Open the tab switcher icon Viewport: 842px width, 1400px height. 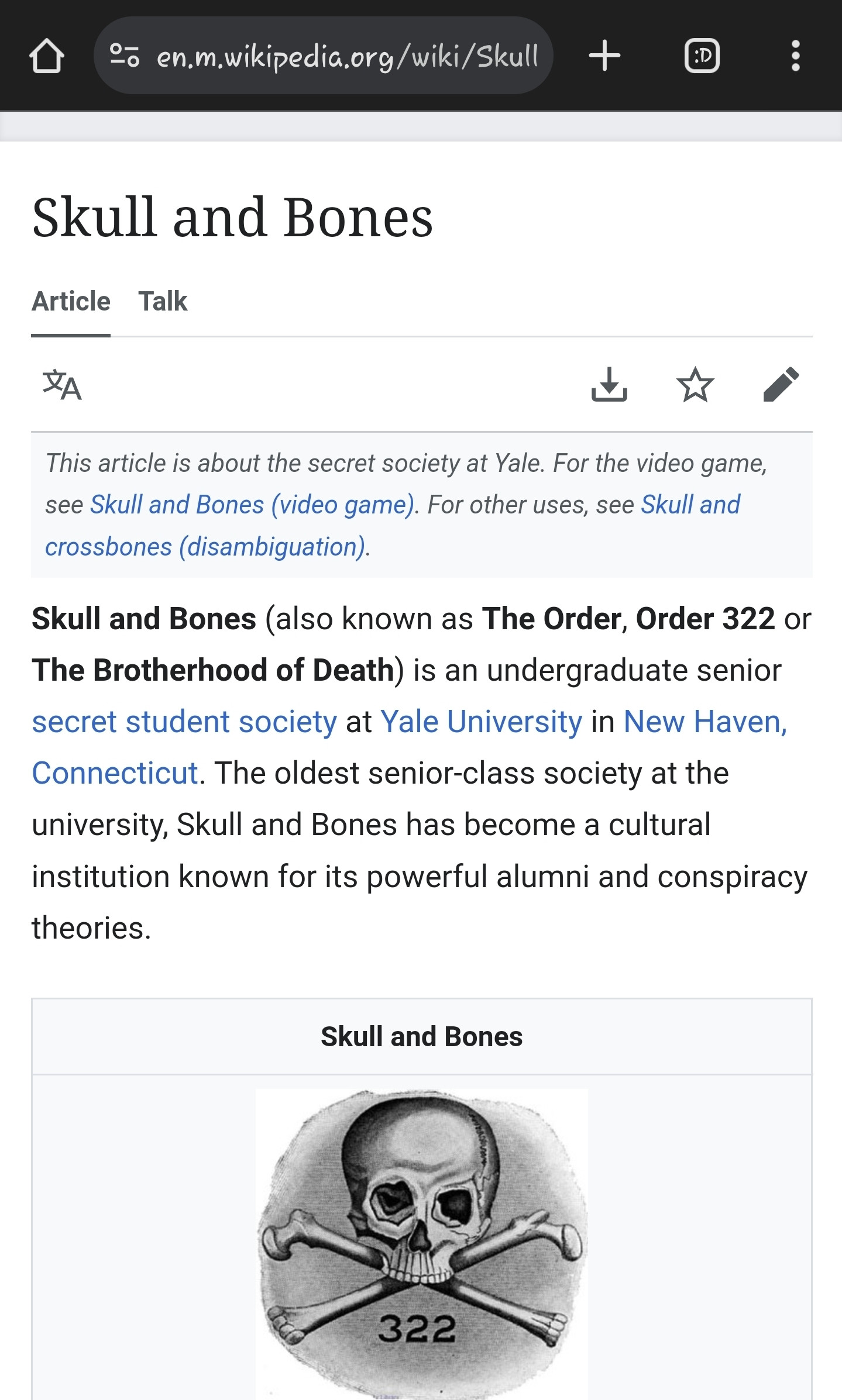click(x=702, y=56)
